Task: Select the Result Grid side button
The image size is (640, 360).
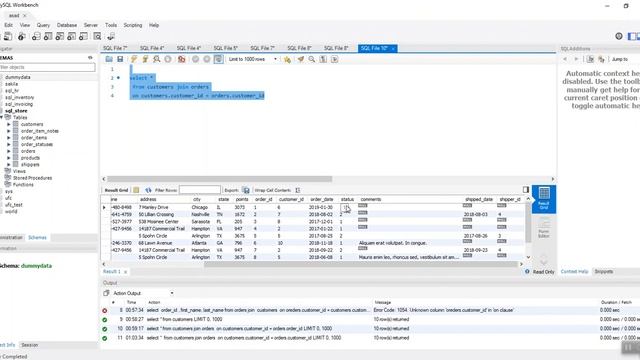Action: pyautogui.click(x=544, y=199)
